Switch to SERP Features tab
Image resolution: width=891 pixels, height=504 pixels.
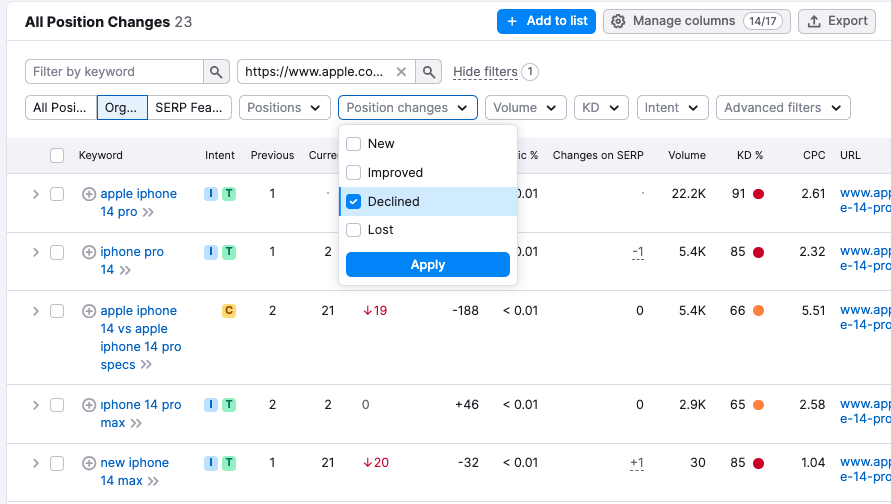coord(190,108)
